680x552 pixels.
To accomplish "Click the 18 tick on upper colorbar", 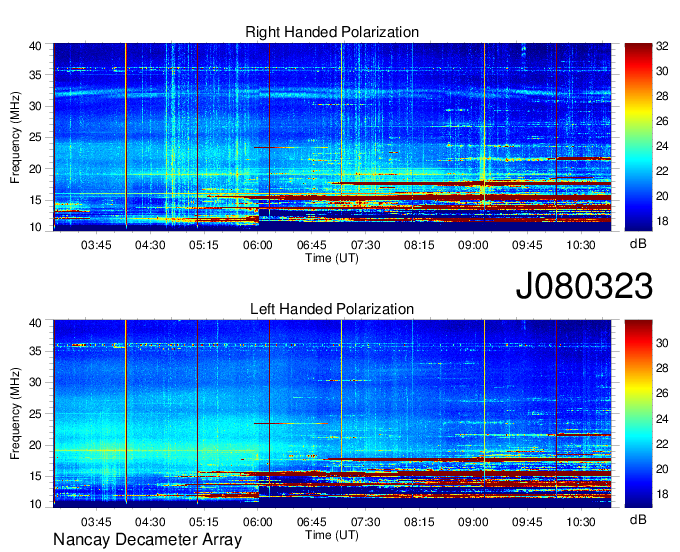I will coord(662,221).
